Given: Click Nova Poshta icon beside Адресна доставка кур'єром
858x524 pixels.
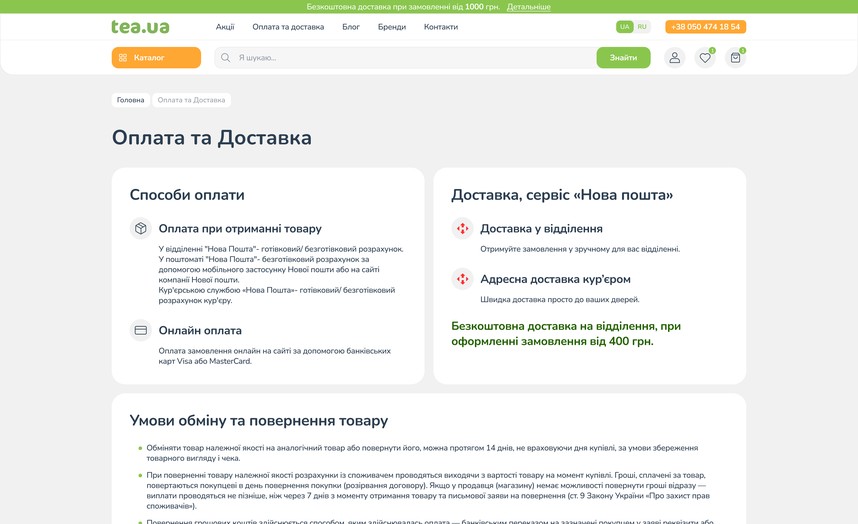Looking at the screenshot, I should (x=462, y=279).
